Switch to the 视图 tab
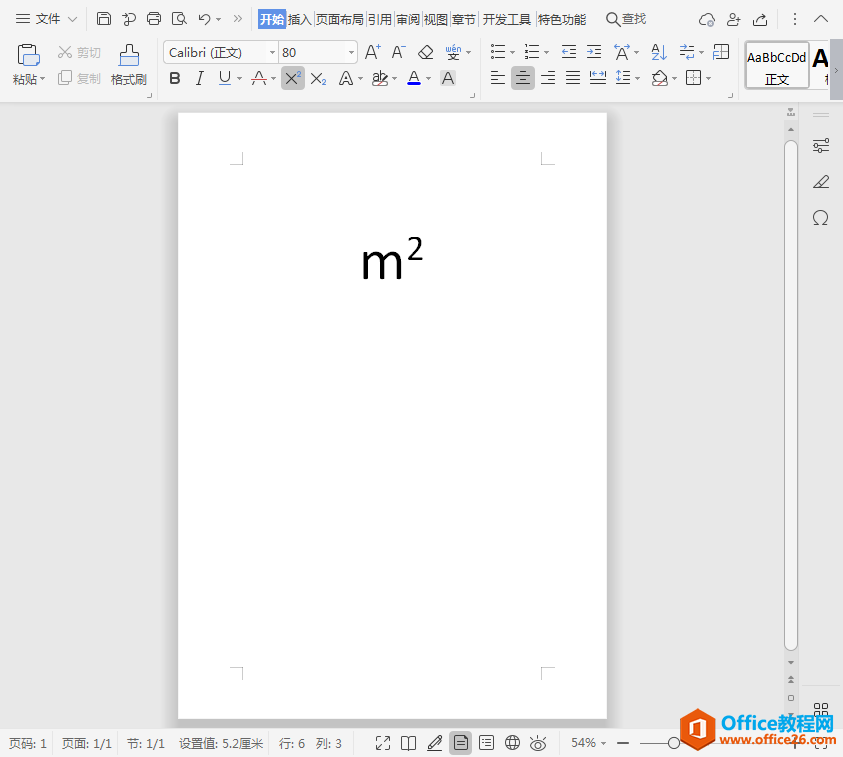Screen dimensions: 843x757 [435, 19]
